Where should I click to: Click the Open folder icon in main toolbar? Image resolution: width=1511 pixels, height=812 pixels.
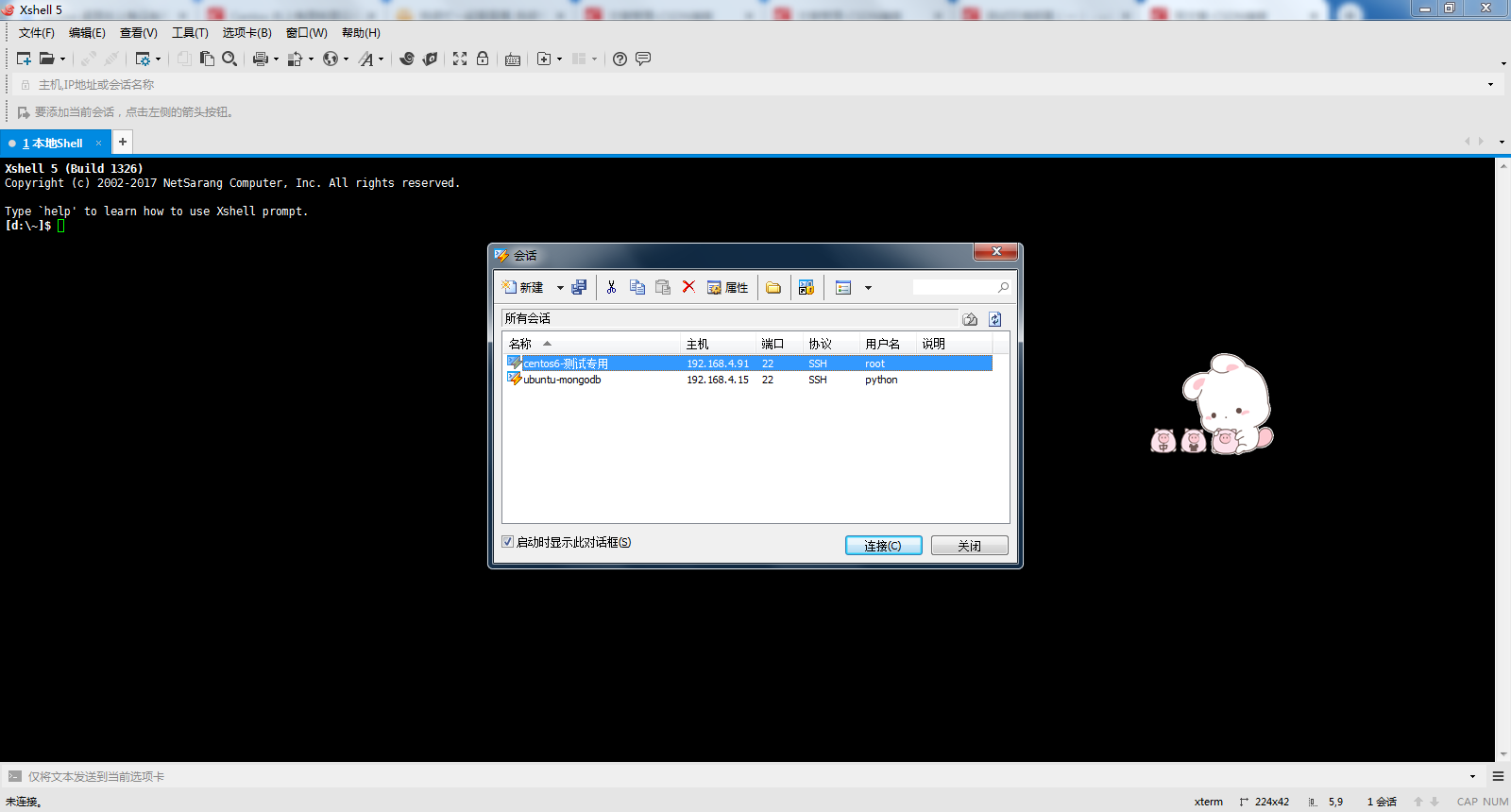46,59
